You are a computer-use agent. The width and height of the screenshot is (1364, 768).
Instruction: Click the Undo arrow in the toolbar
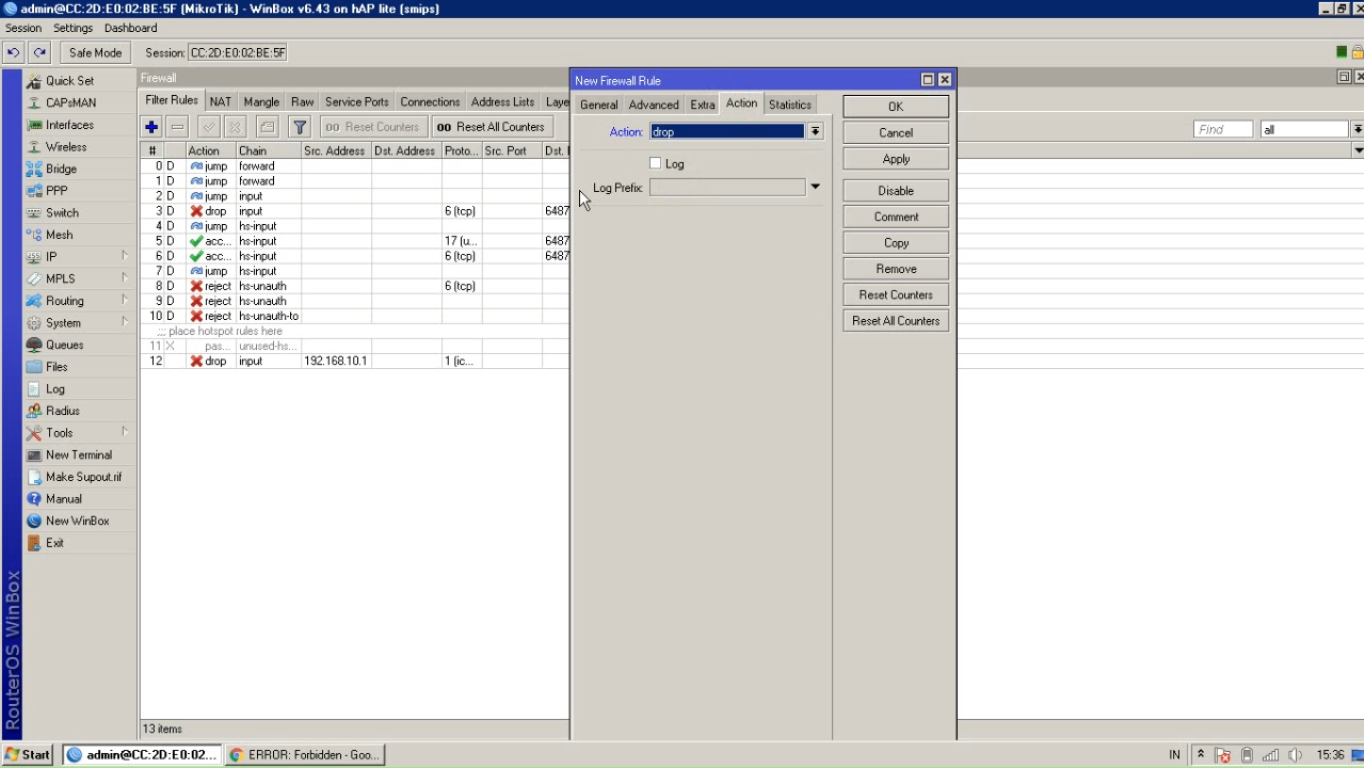13,53
